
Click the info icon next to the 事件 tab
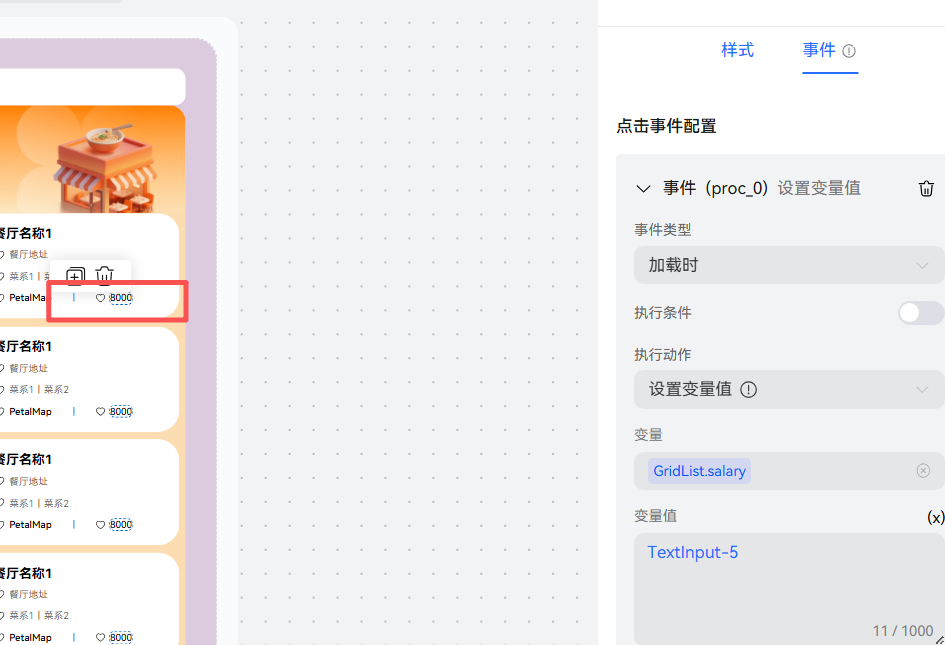[851, 50]
